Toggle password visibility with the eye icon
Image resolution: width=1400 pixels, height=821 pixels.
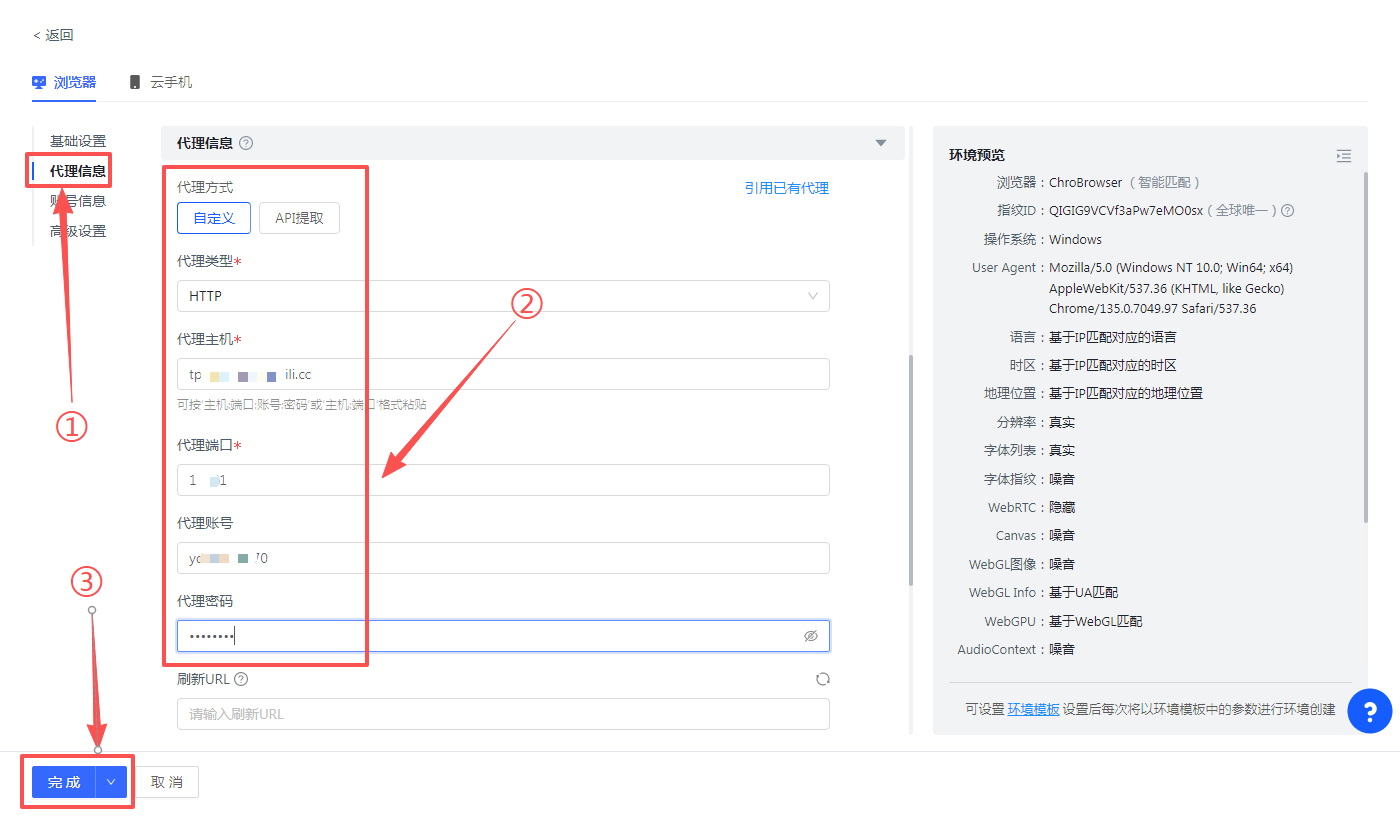pos(811,635)
